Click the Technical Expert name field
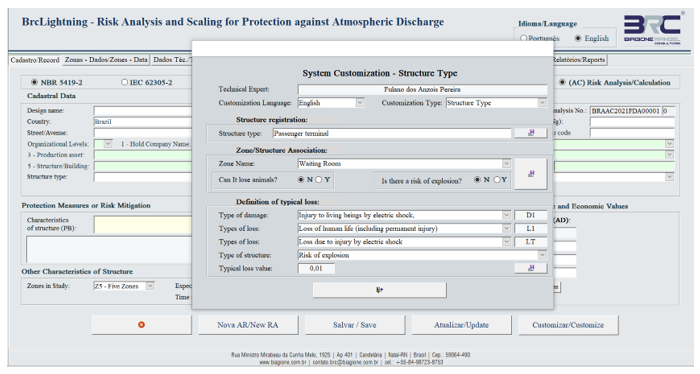This screenshot has height=374, width=700. click(422, 89)
